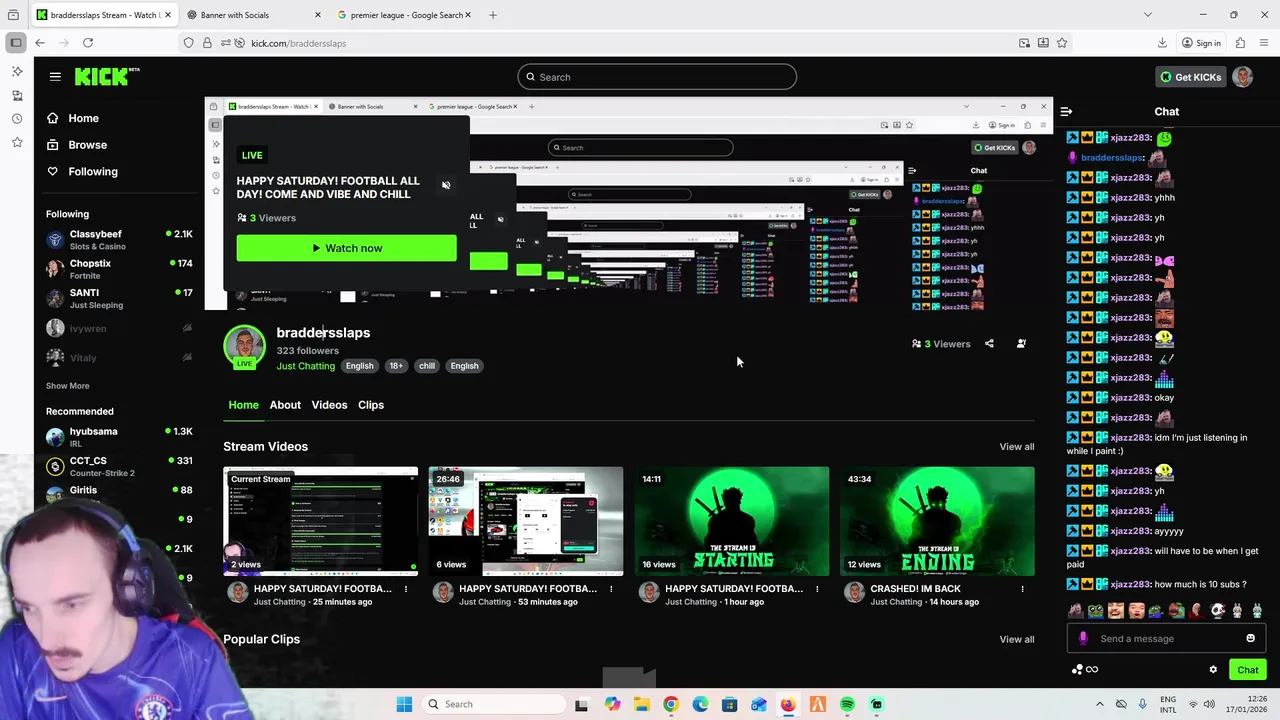Open options for CRASHED! IM BACK video
This screenshot has width=1280, height=720.
1022,589
